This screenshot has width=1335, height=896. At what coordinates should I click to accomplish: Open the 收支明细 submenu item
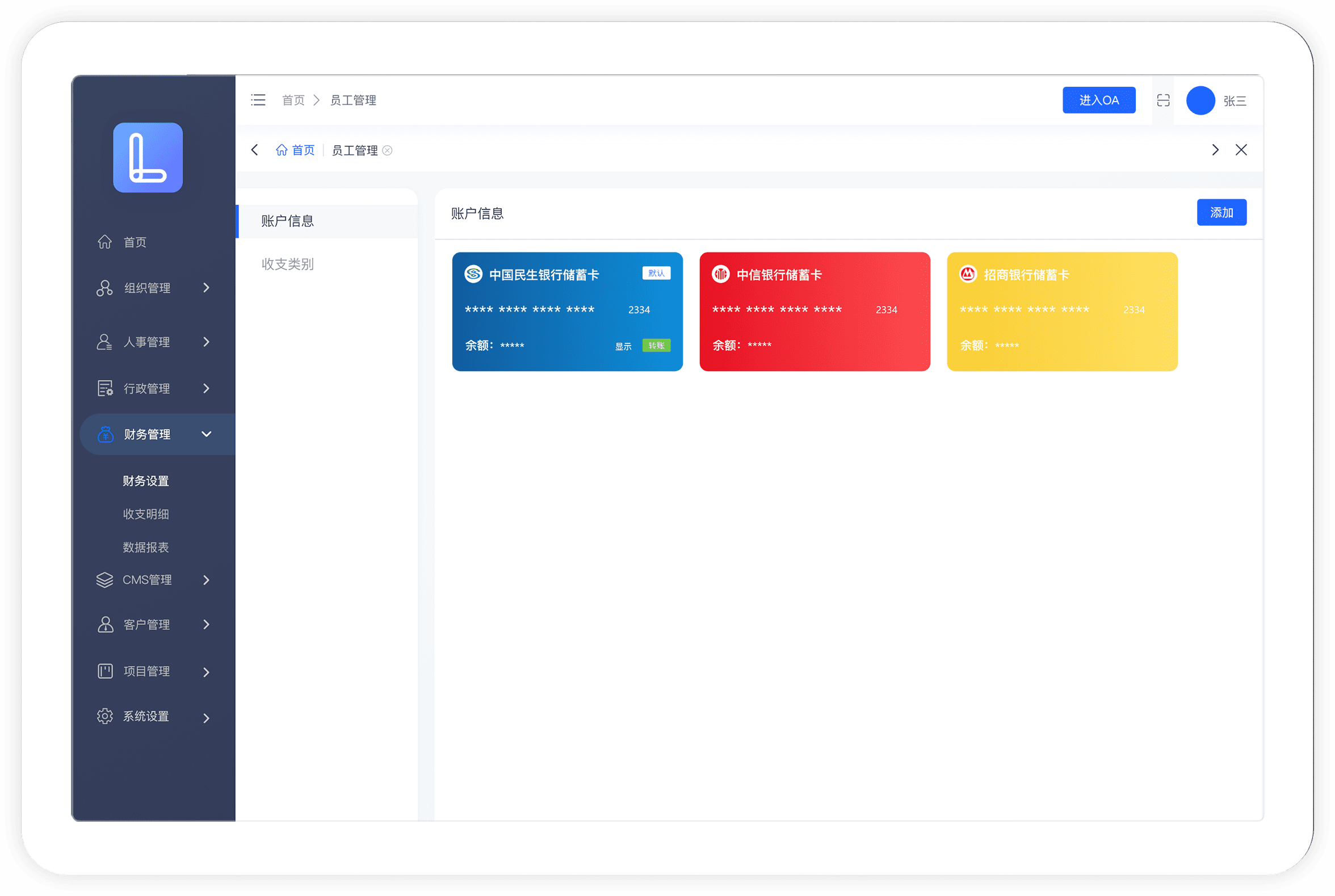coord(146,514)
